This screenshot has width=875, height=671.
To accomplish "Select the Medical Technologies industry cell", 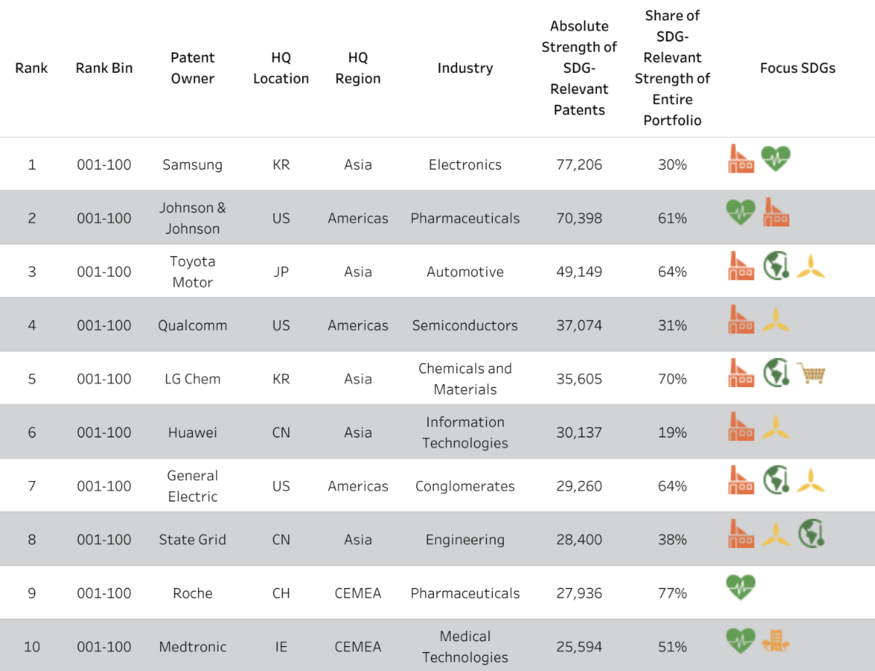I will (465, 646).
